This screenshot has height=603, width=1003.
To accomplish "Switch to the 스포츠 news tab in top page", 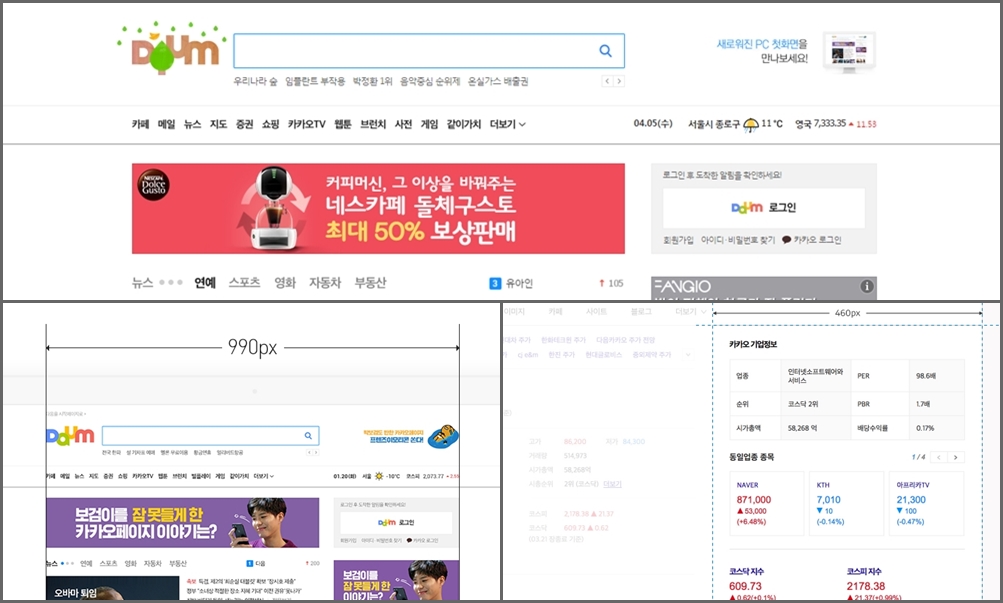I will (x=244, y=283).
